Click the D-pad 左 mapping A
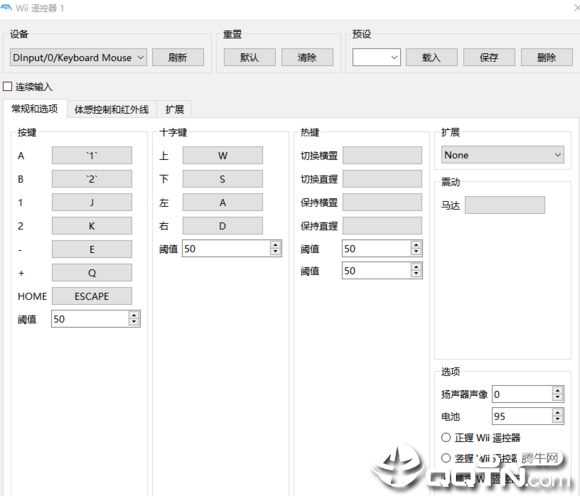 click(223, 202)
